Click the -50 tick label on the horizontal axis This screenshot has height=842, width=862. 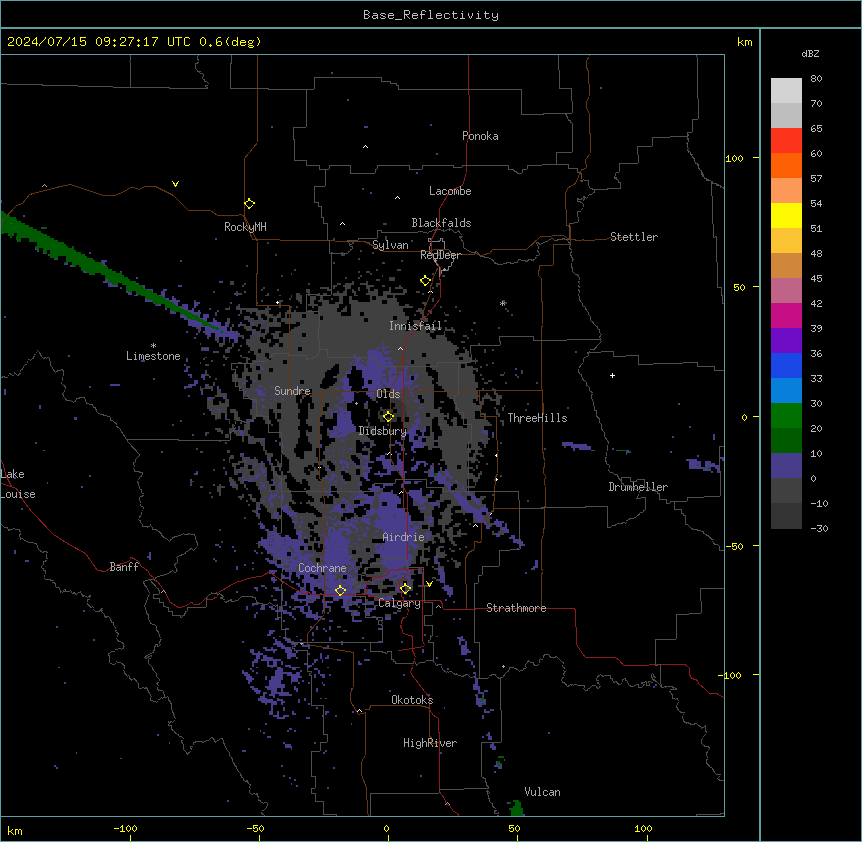pos(255,828)
